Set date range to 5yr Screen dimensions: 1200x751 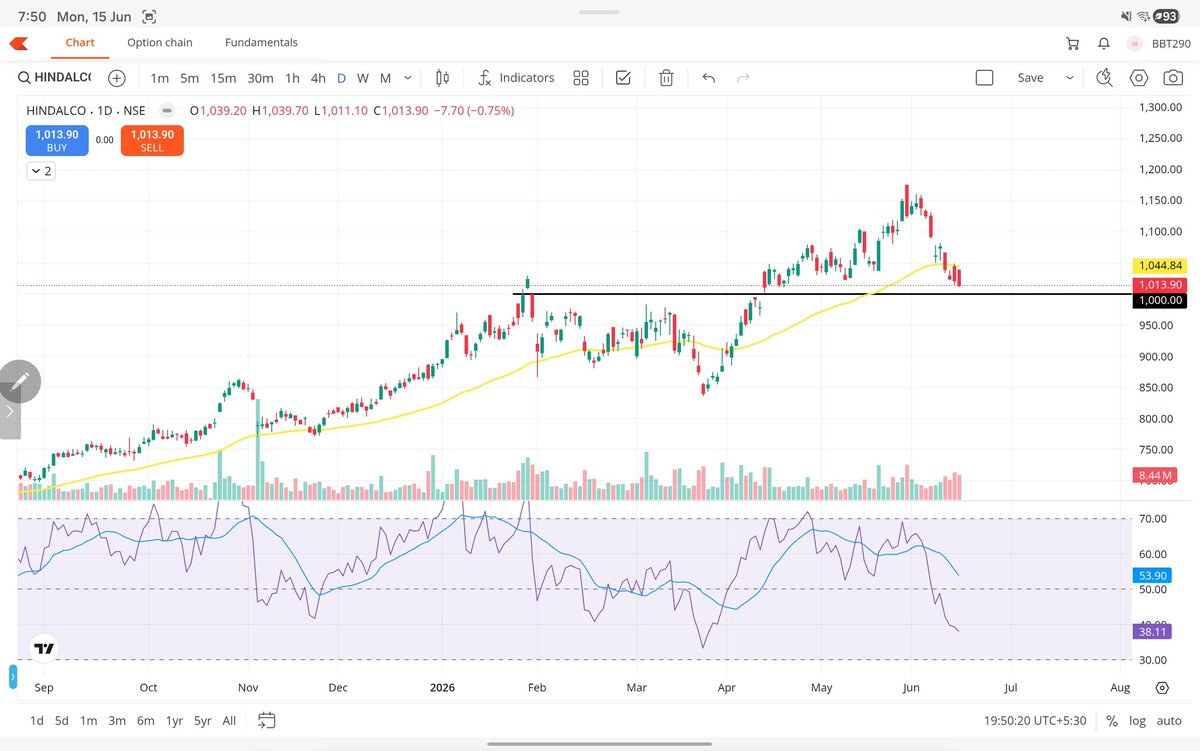pos(203,720)
